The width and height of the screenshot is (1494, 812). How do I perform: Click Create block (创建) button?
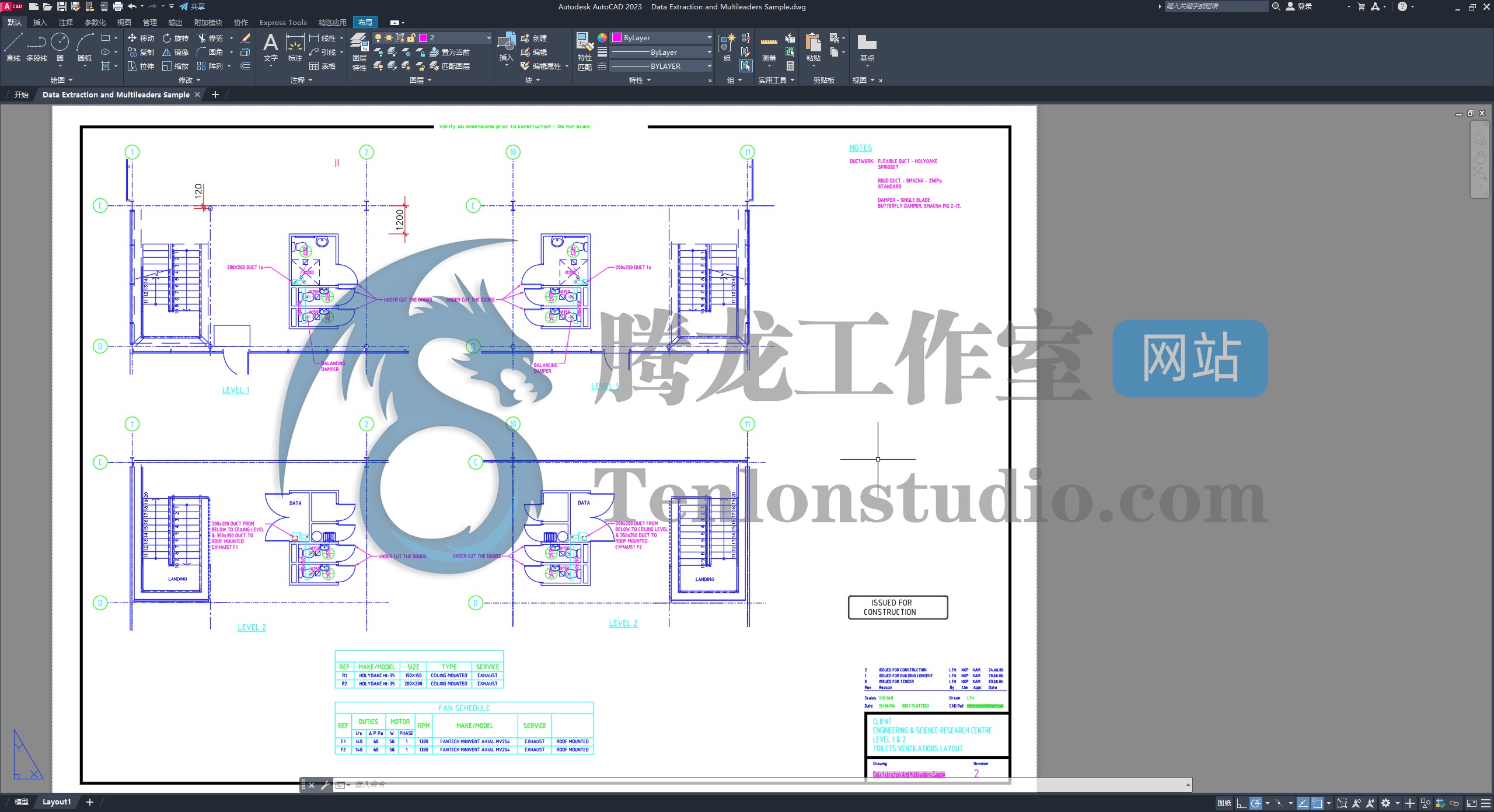click(534, 38)
